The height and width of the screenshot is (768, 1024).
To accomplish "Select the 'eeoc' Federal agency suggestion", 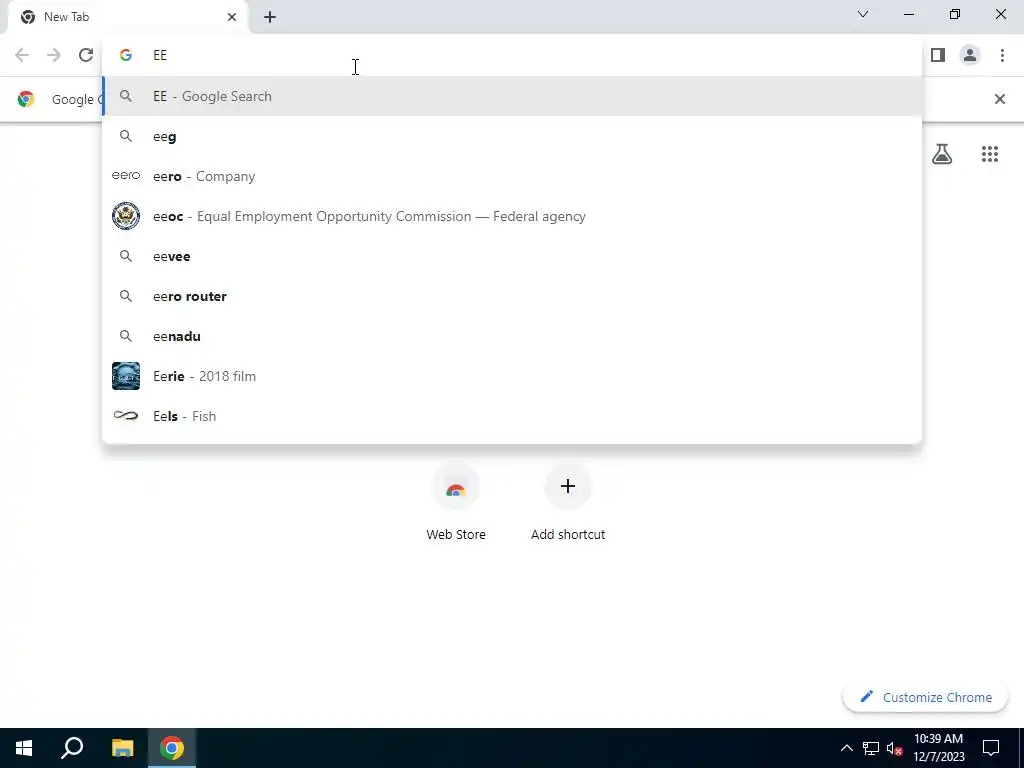I will click(x=512, y=216).
